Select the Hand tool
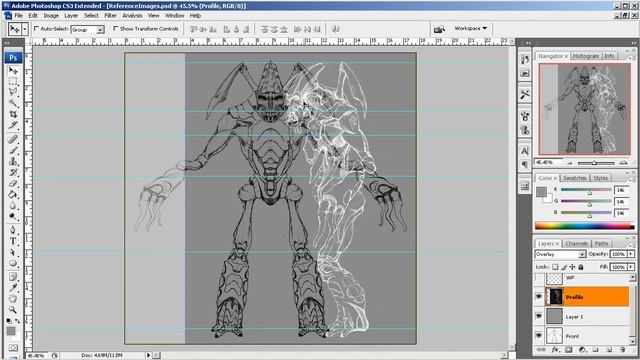This screenshot has width=640, height=360. pyautogui.click(x=13, y=299)
